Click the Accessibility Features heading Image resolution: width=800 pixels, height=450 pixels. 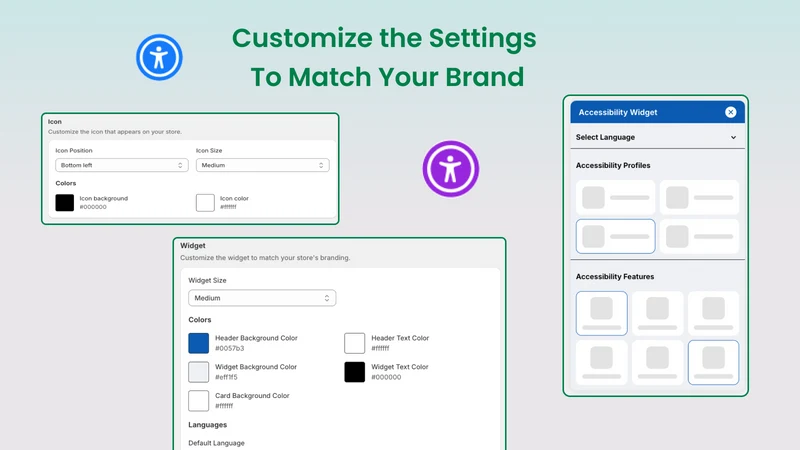[615, 277]
